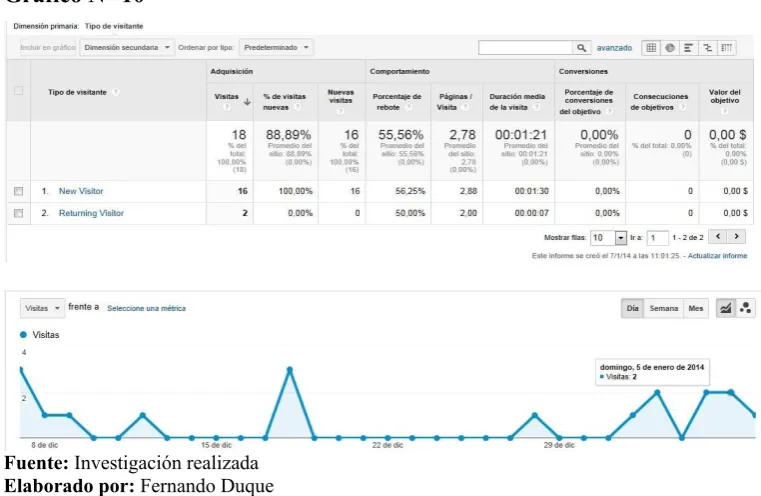
Task: Go to next page arrow
Action: click(x=736, y=236)
